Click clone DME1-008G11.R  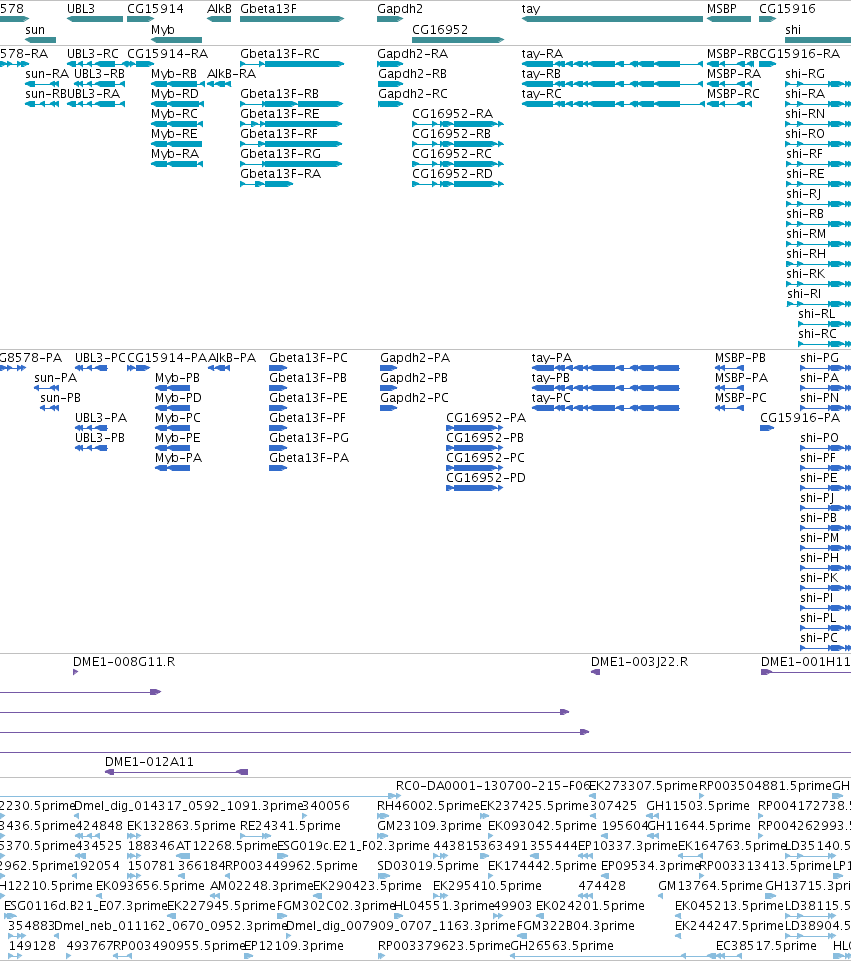click(x=75, y=672)
